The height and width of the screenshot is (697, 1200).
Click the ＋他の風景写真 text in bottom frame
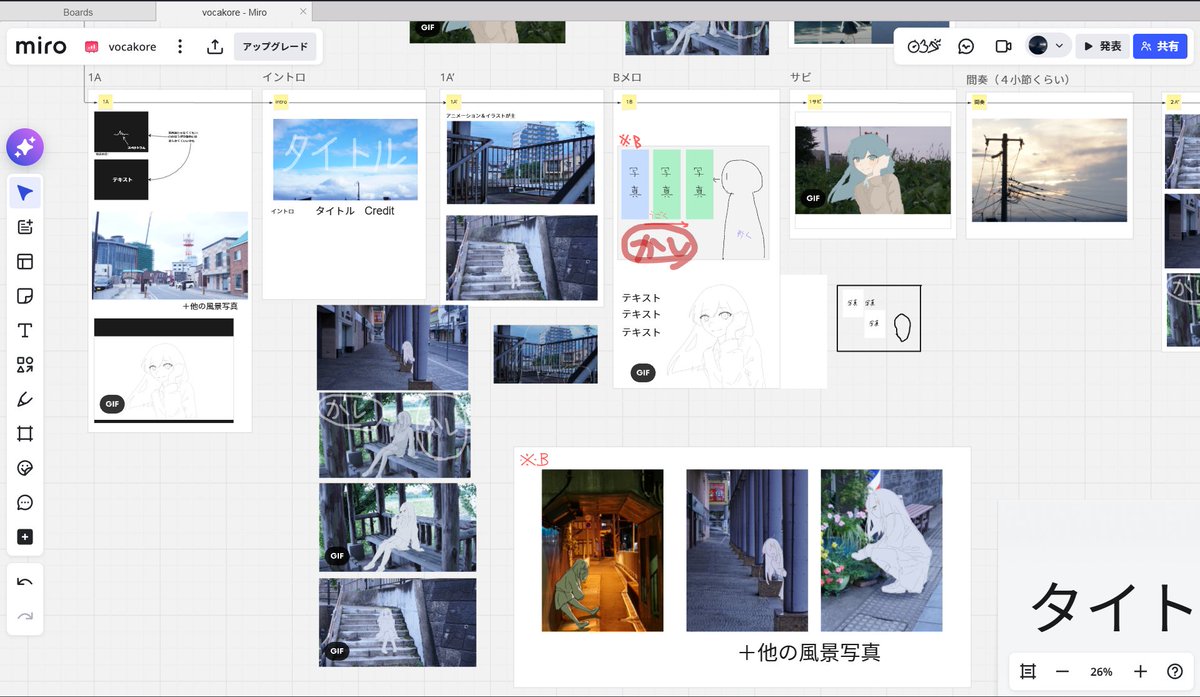coord(809,652)
